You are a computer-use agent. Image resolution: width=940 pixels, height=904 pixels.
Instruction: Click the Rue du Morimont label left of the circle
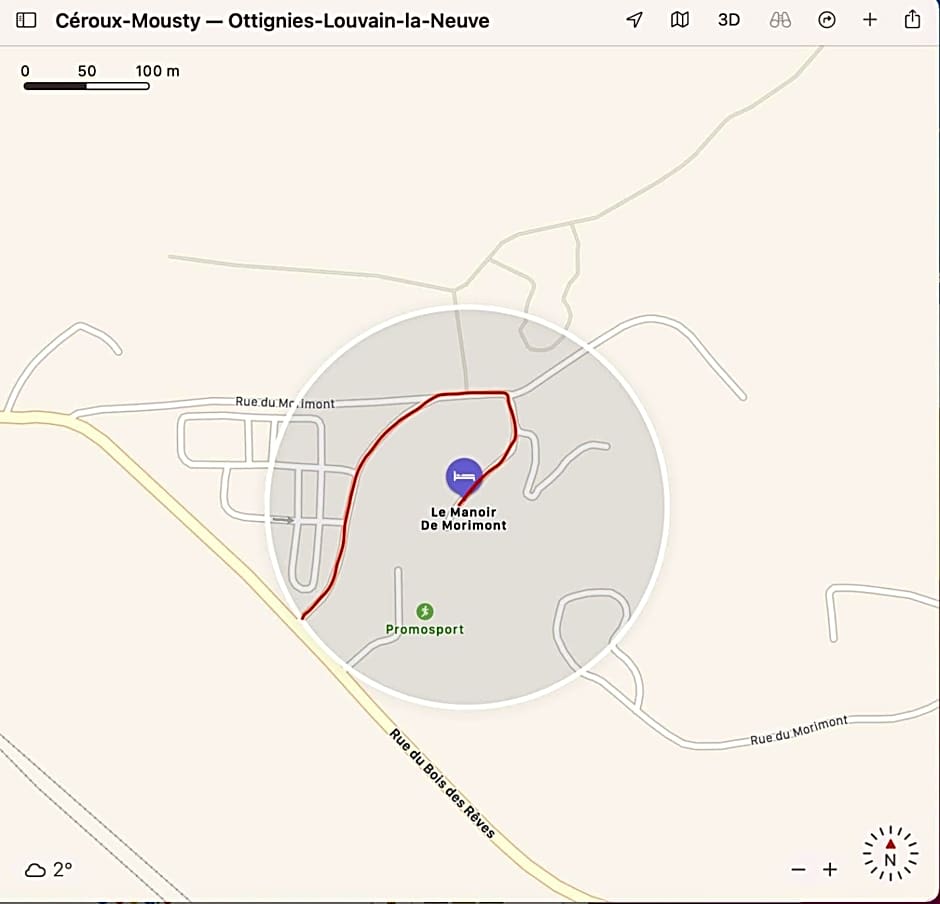[285, 402]
